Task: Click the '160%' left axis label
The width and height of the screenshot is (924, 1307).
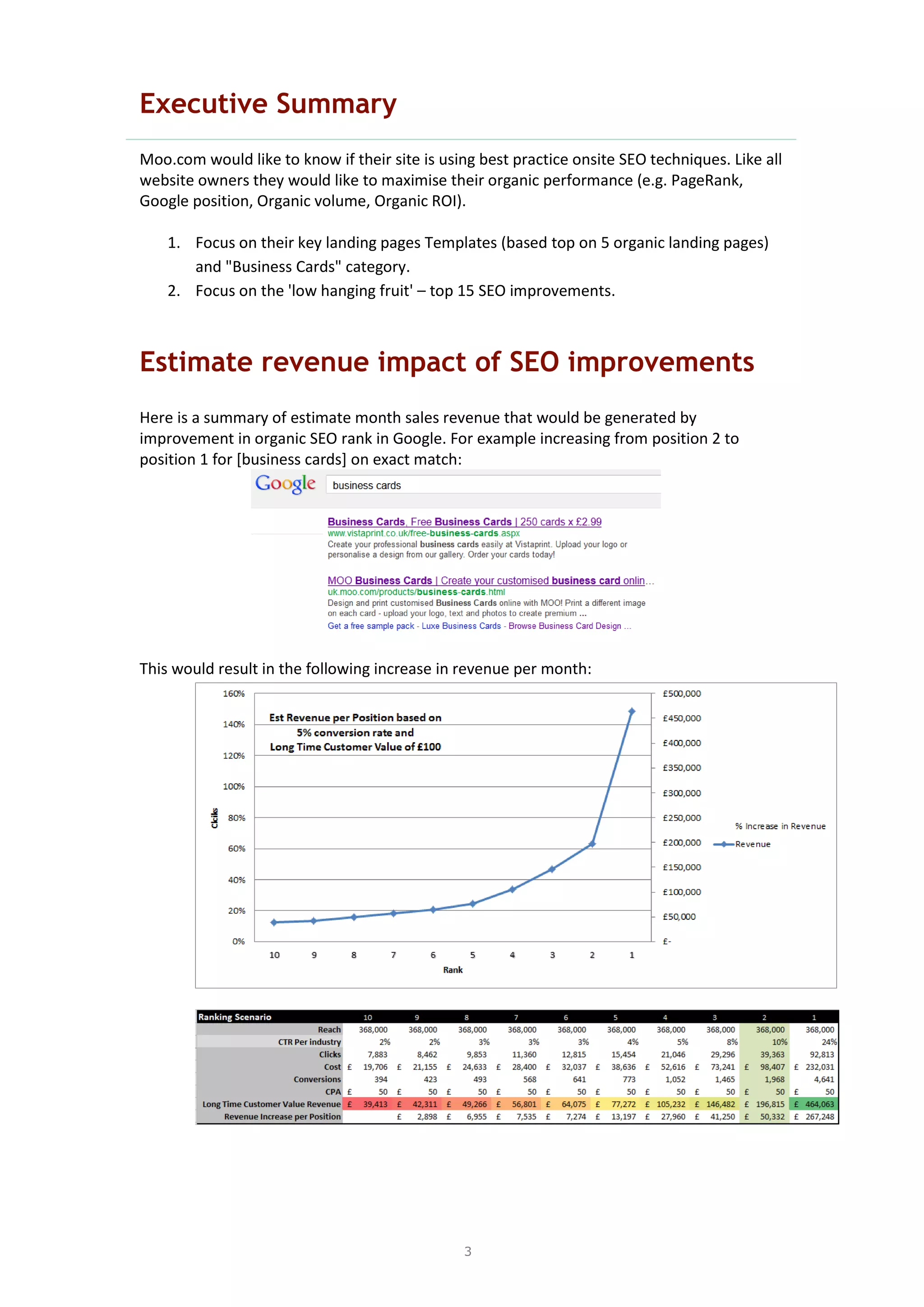Action: 233,693
